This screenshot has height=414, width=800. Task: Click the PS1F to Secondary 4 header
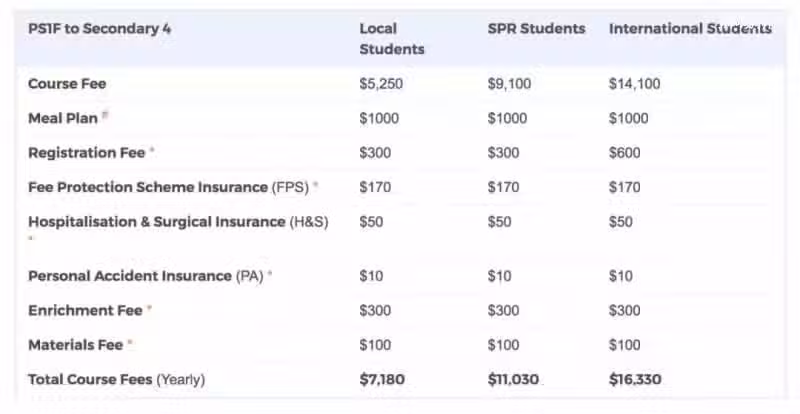click(99, 29)
